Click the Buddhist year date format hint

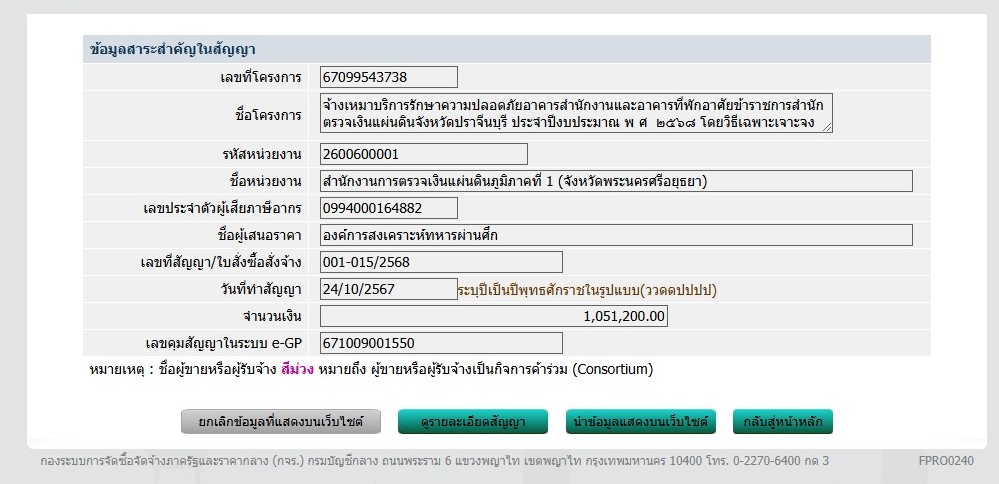tap(587, 290)
